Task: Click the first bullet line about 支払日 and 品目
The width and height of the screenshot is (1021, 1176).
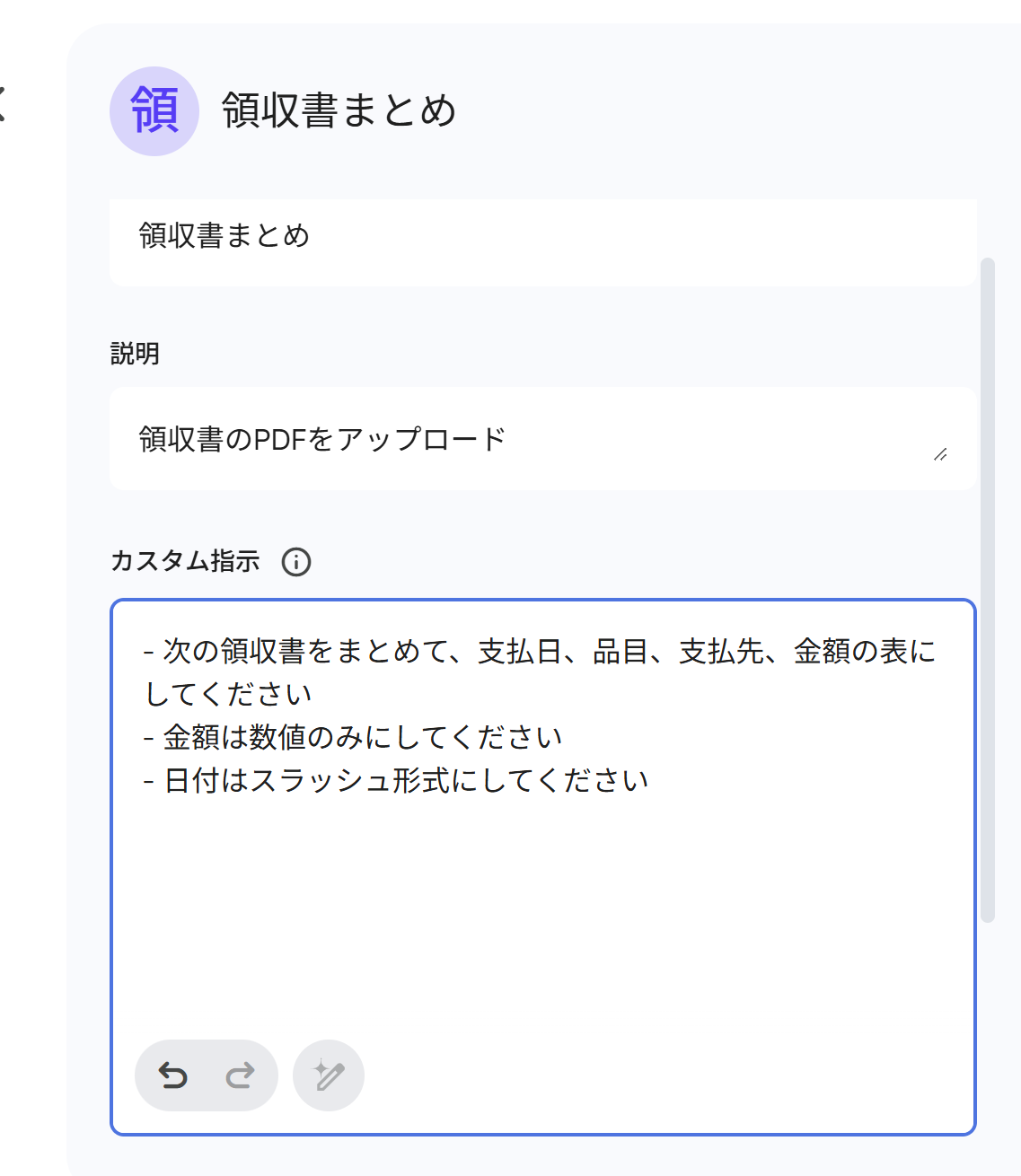Action: tap(539, 652)
